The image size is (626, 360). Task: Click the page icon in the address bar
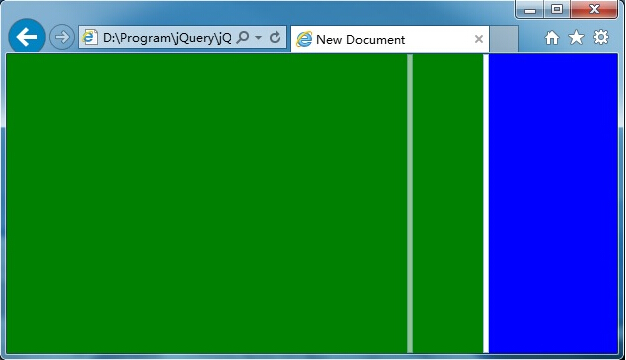(x=90, y=38)
